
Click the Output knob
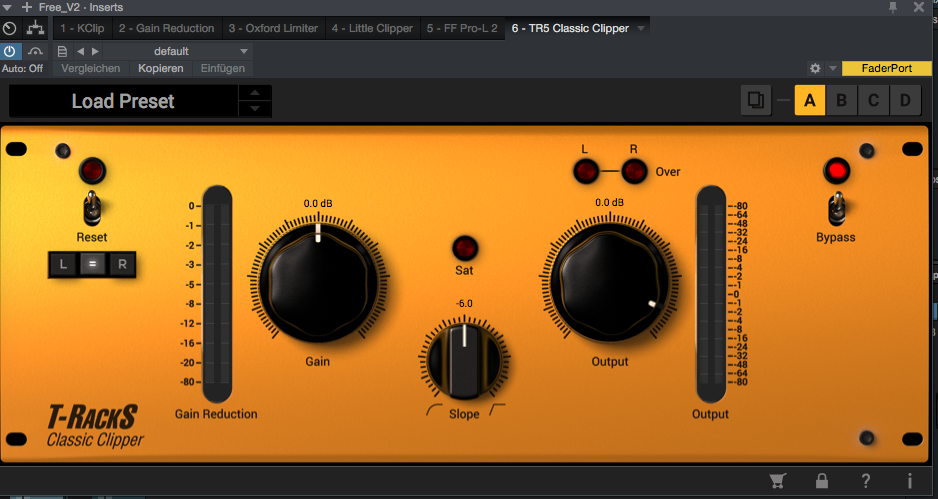[x=610, y=282]
